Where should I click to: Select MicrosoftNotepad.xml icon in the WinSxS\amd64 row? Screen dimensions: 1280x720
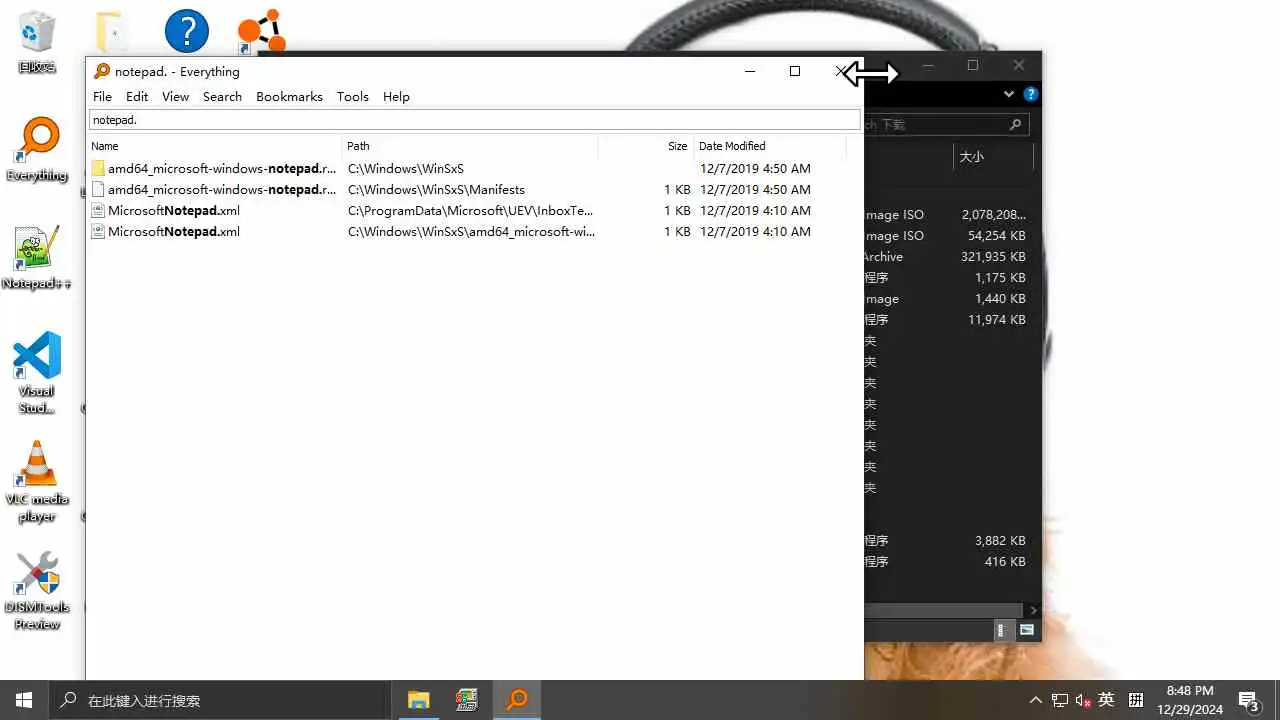pyautogui.click(x=98, y=231)
